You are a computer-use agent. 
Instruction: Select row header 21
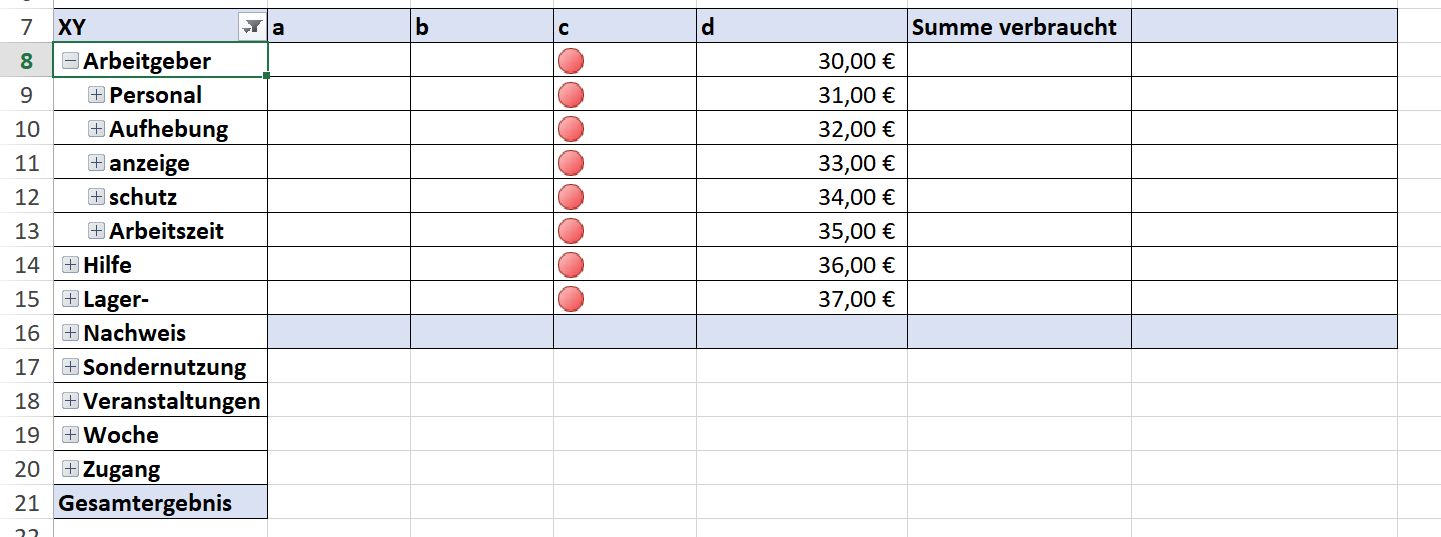(27, 503)
